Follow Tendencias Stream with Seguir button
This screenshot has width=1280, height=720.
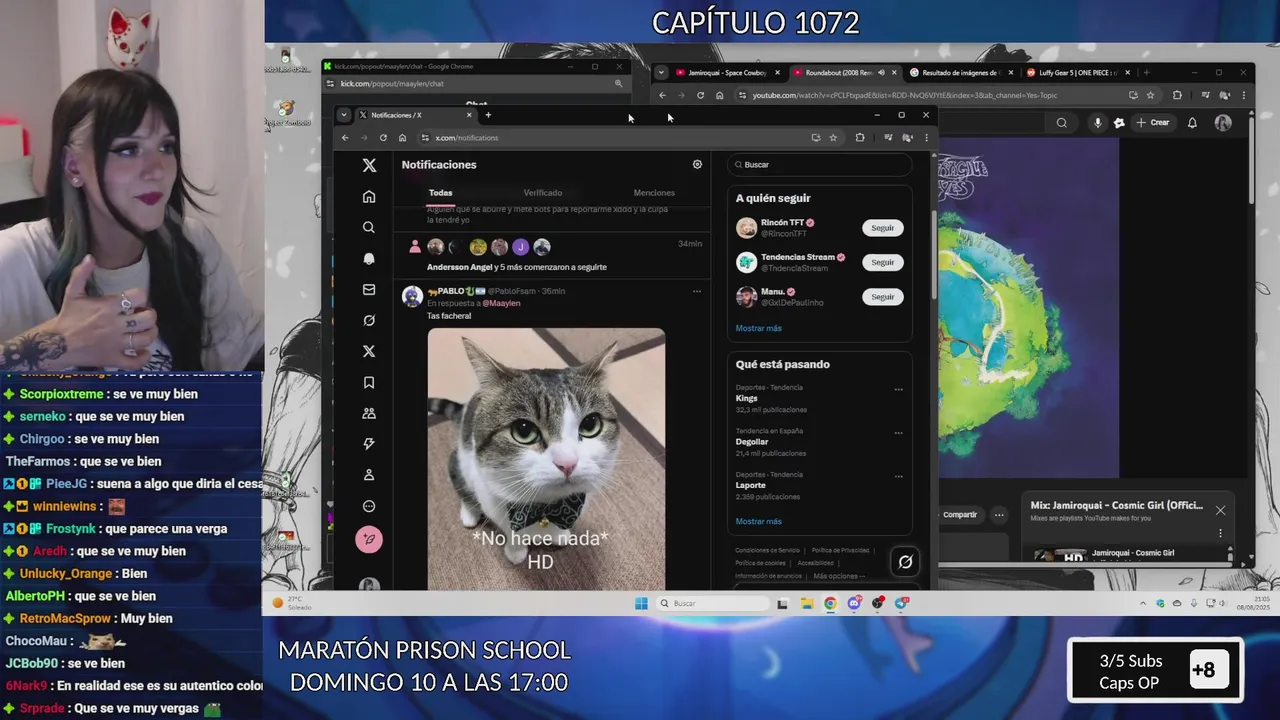click(x=882, y=262)
